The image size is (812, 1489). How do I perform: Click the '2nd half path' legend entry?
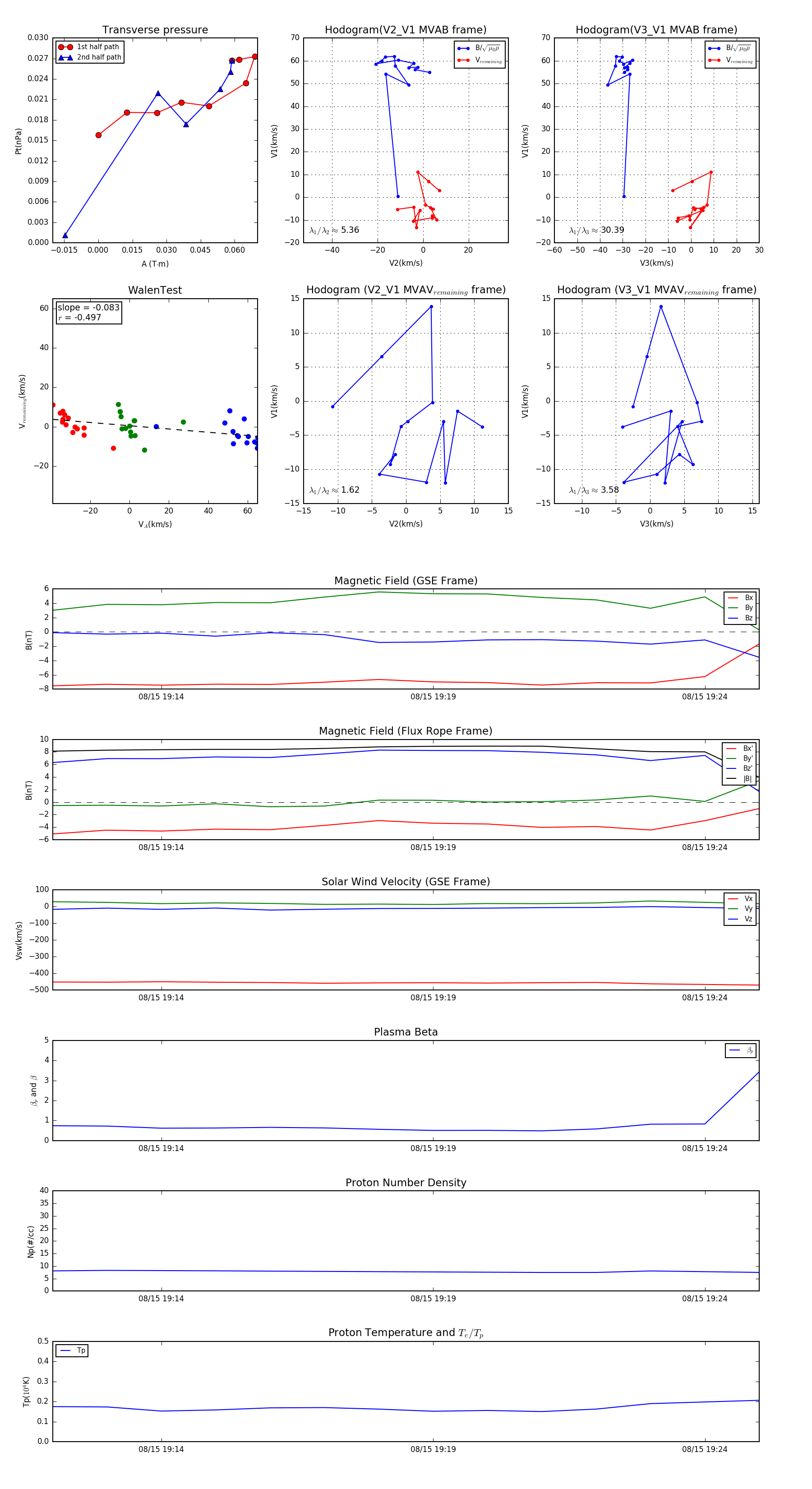[x=90, y=57]
